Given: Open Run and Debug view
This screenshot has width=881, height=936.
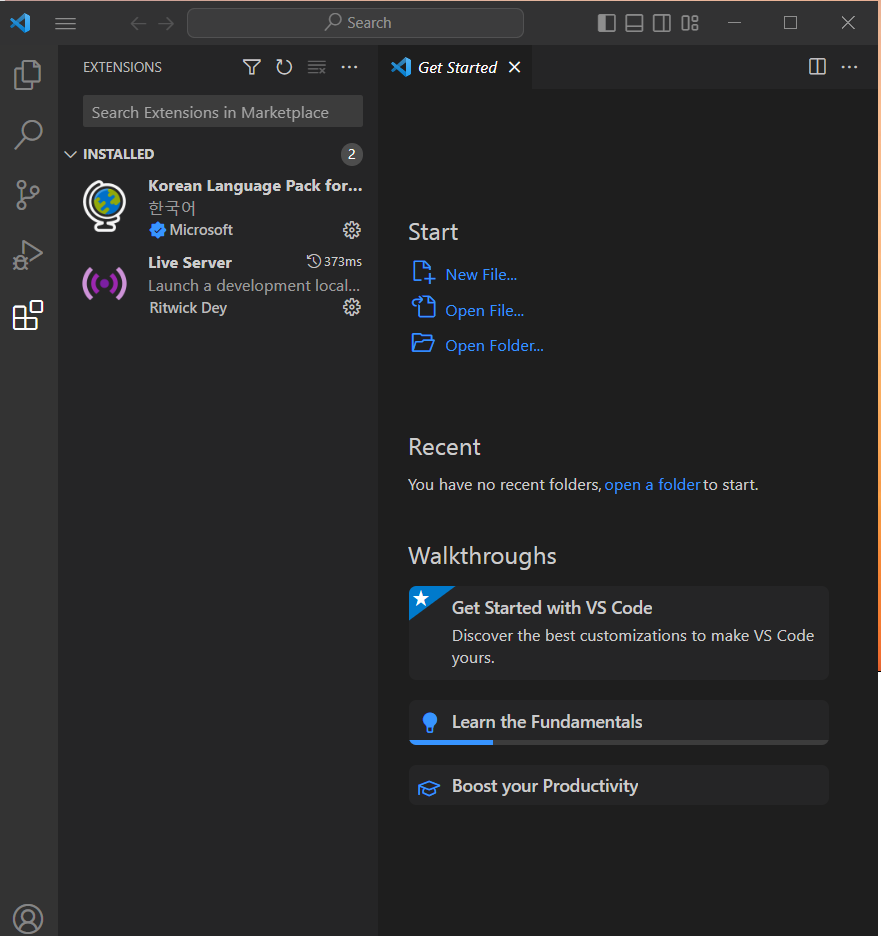Looking at the screenshot, I should pyautogui.click(x=27, y=255).
